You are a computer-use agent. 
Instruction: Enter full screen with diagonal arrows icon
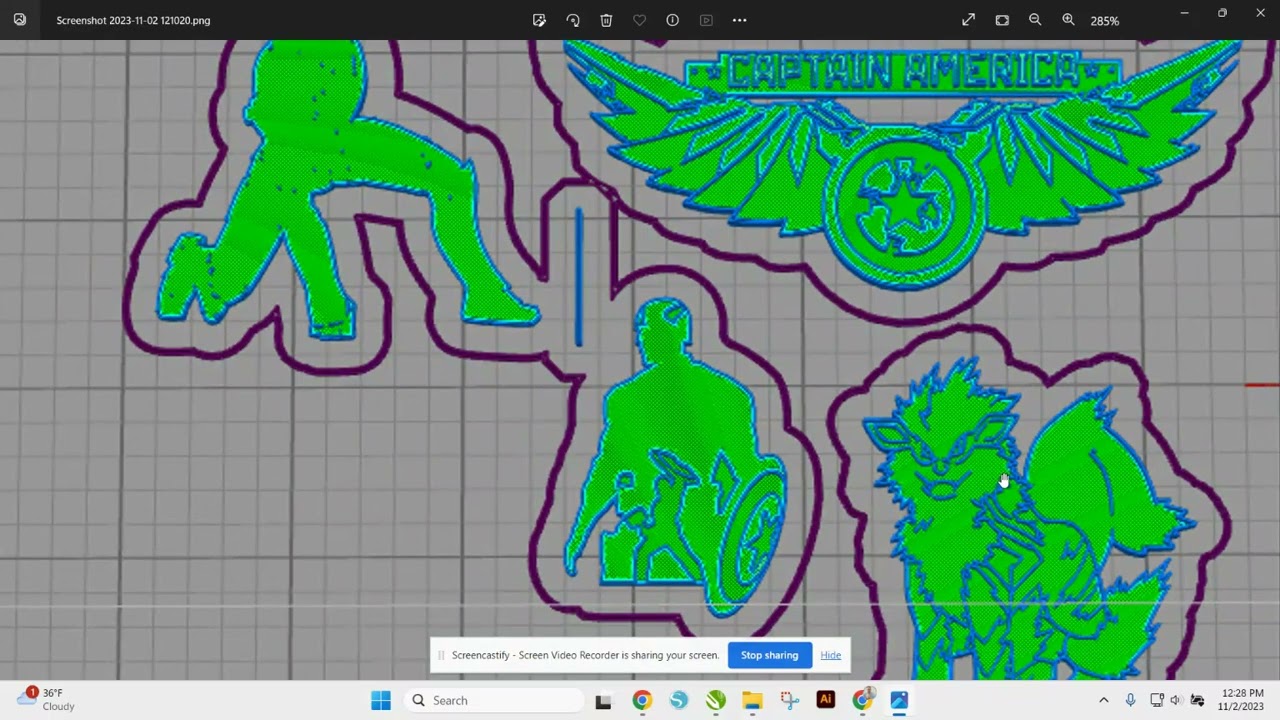point(968,20)
